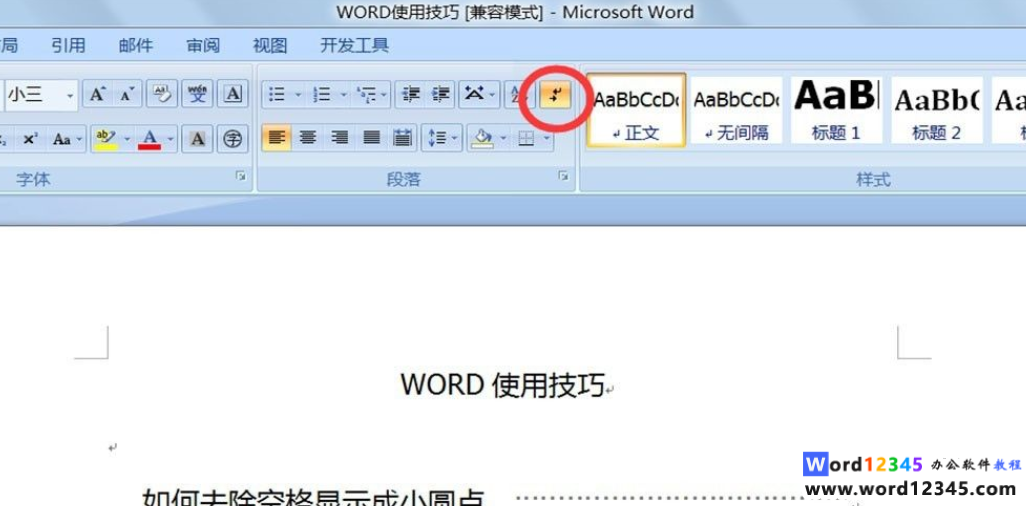
Task: Increase the paragraph indent
Action: 440,95
